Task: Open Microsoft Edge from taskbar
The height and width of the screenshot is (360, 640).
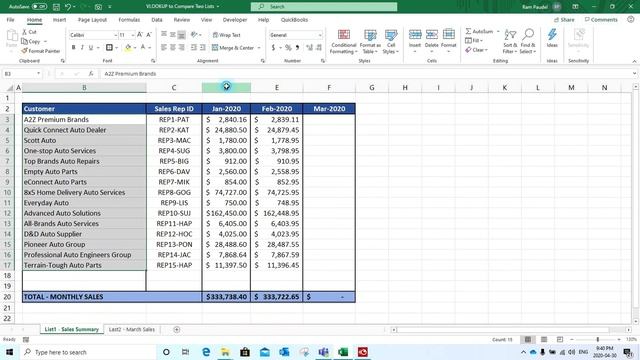Action: click(206, 352)
